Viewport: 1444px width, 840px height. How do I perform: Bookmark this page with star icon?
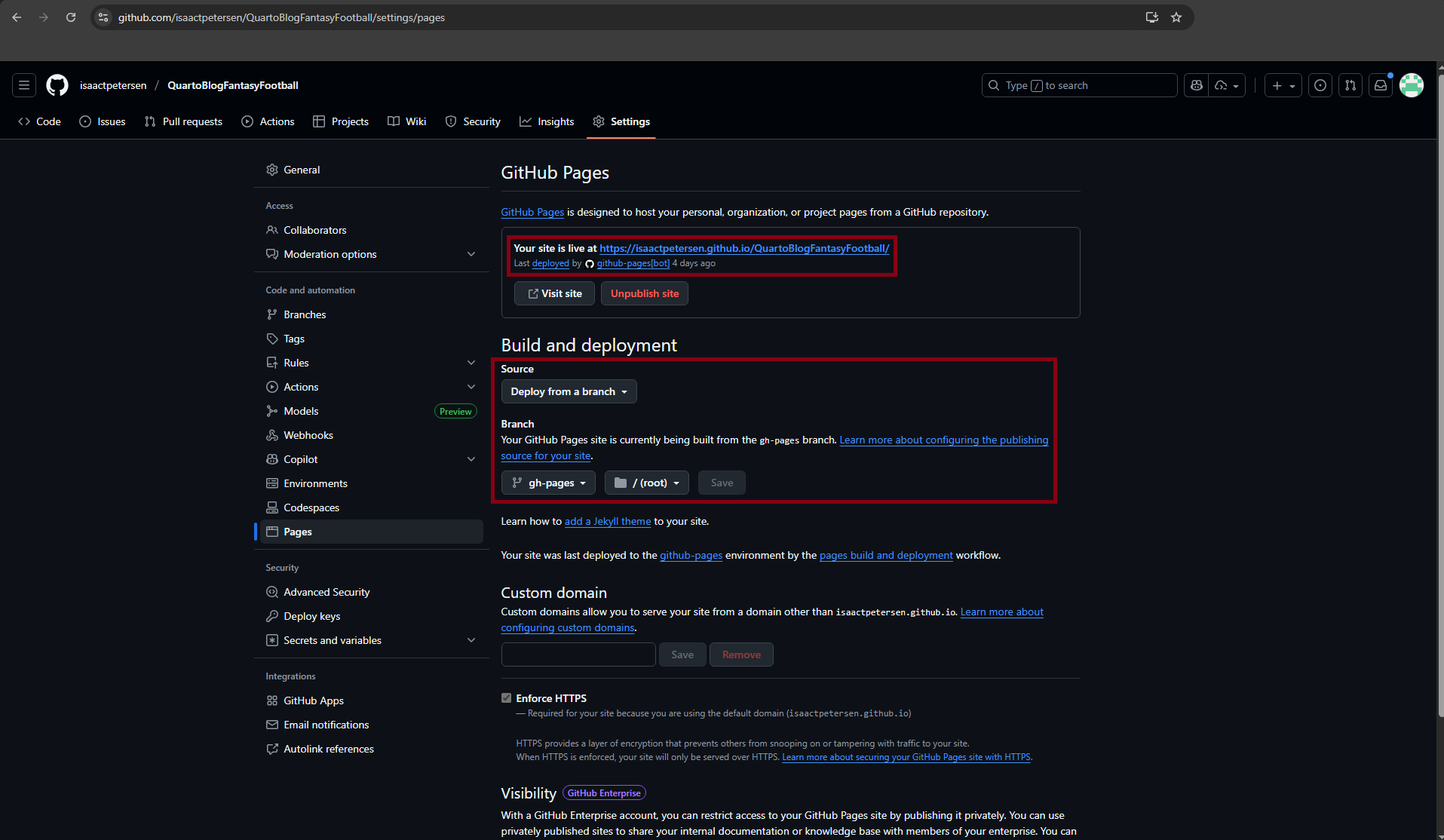point(1176,17)
